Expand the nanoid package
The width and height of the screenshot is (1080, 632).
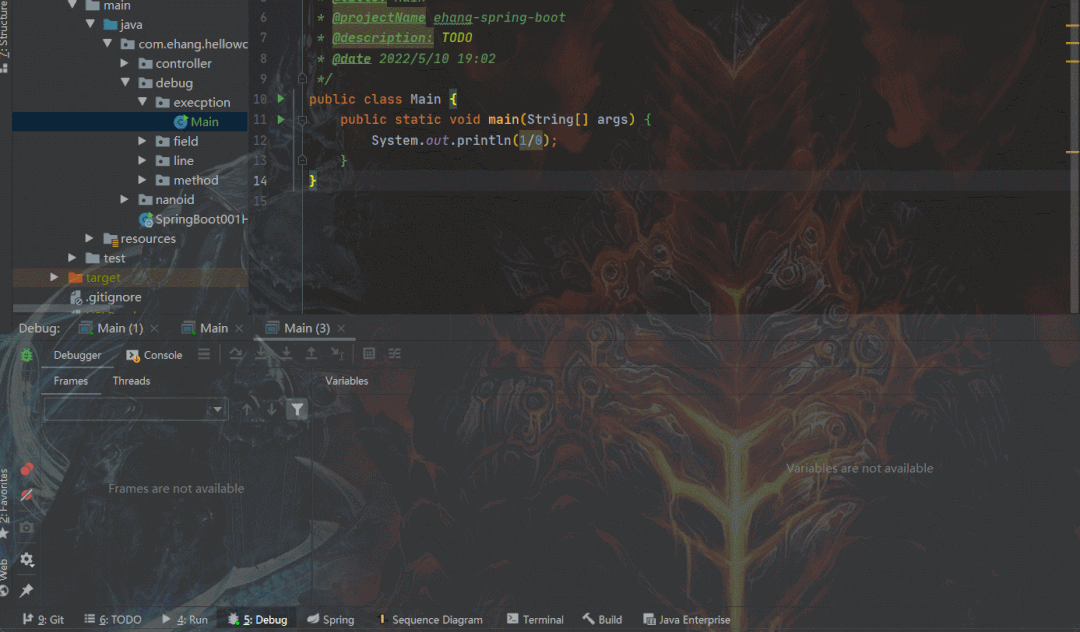tap(125, 199)
